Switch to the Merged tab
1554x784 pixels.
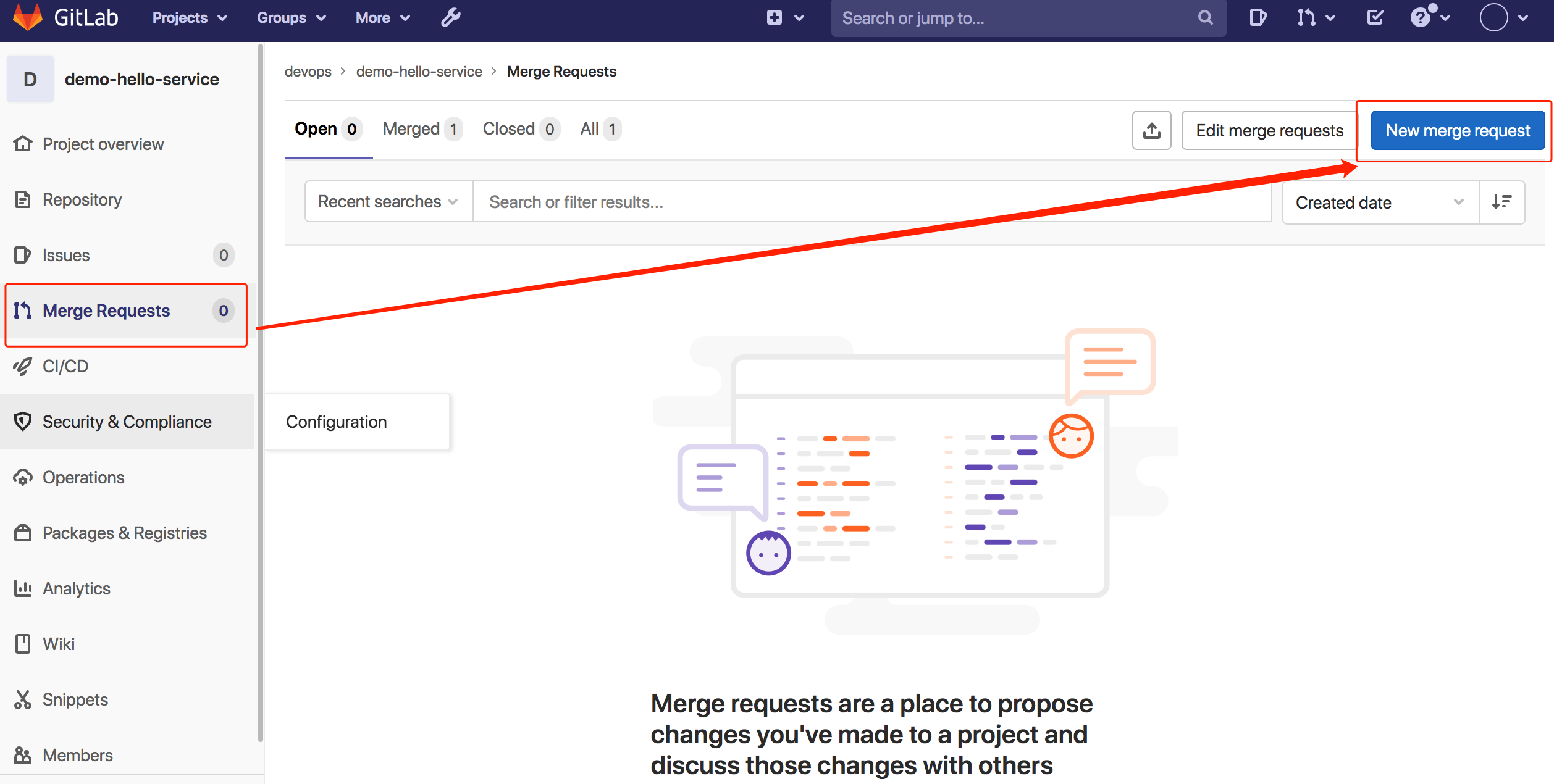(421, 129)
